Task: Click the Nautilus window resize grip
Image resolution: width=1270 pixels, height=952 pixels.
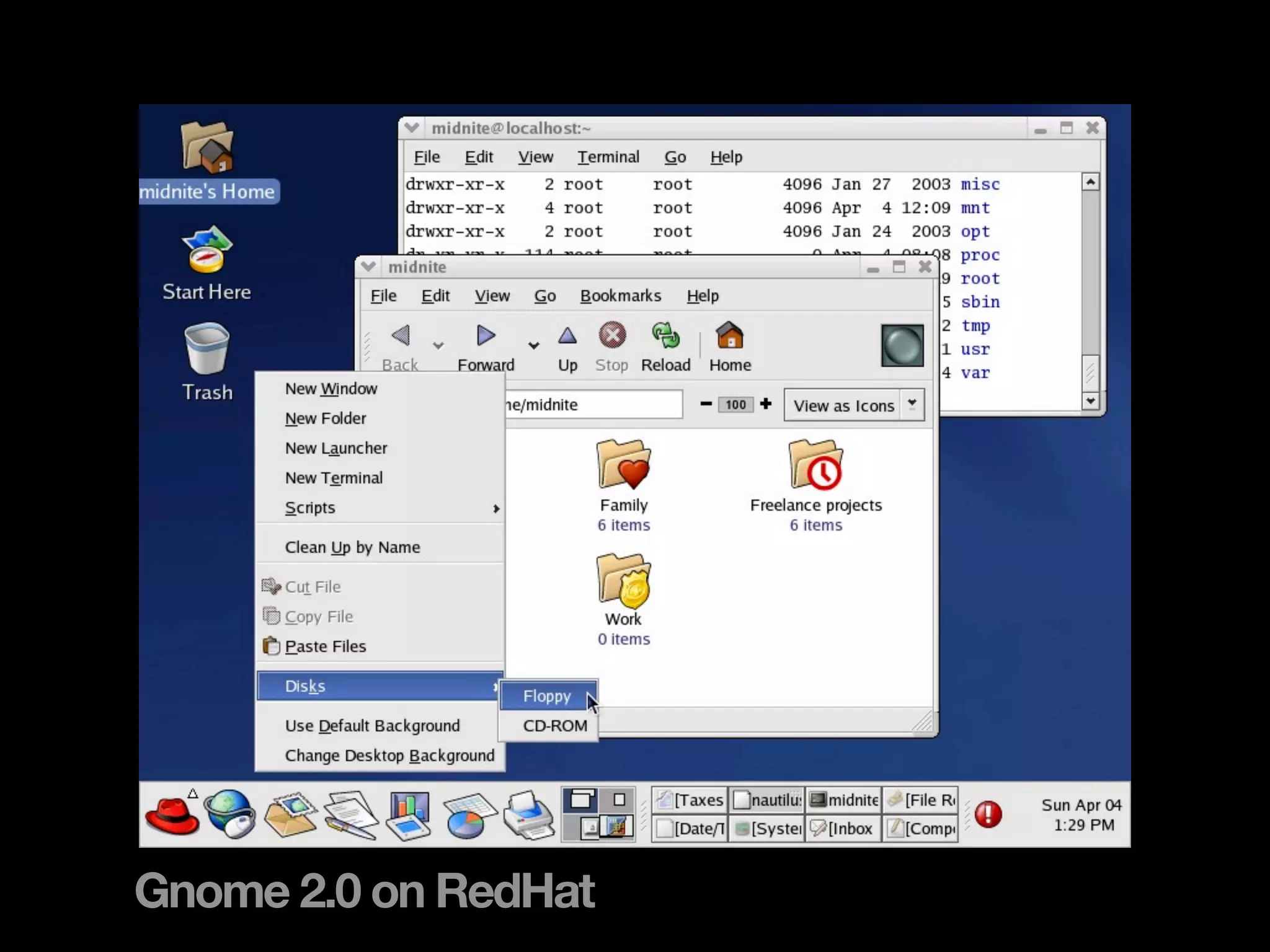Action: pos(923,721)
